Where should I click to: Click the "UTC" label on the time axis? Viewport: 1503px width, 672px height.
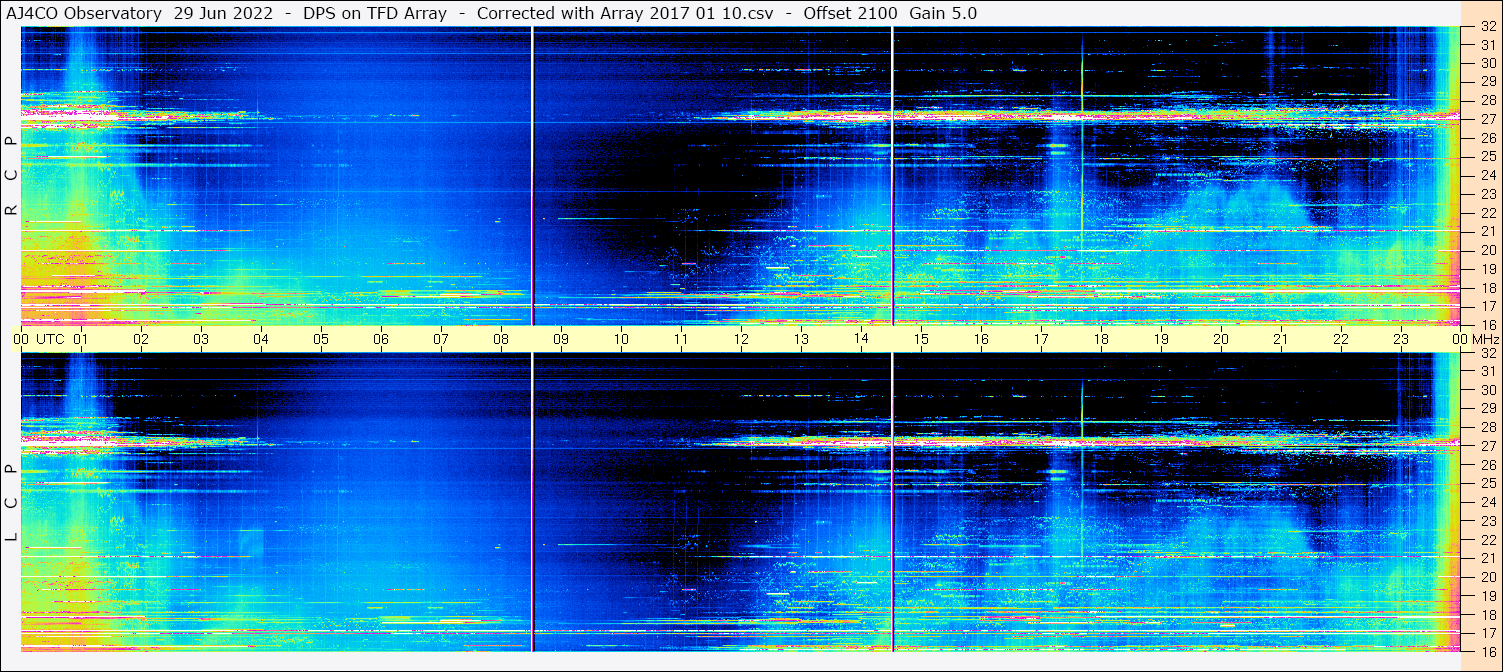[x=50, y=339]
